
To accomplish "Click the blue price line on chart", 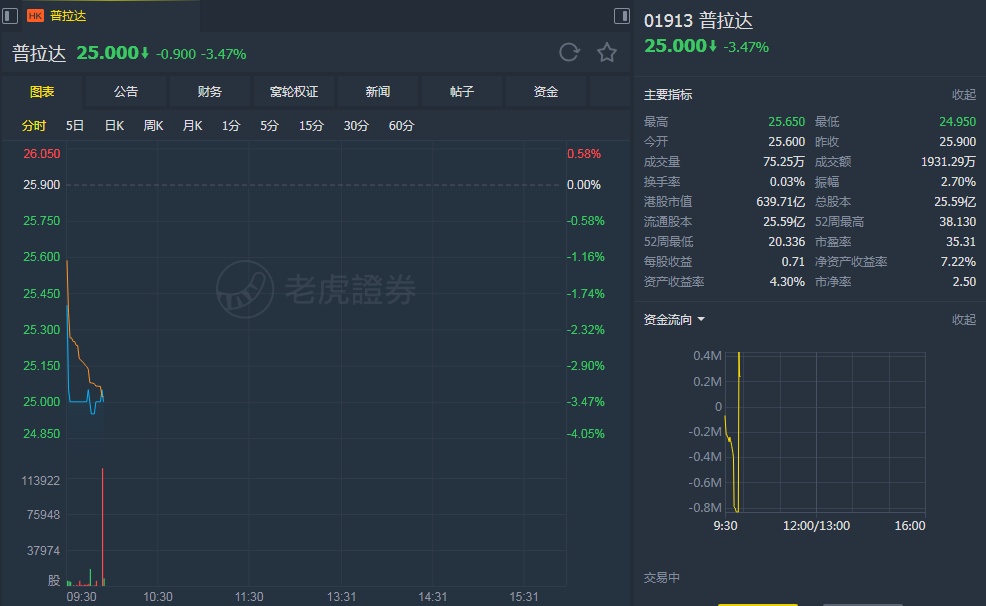I will click(79, 400).
